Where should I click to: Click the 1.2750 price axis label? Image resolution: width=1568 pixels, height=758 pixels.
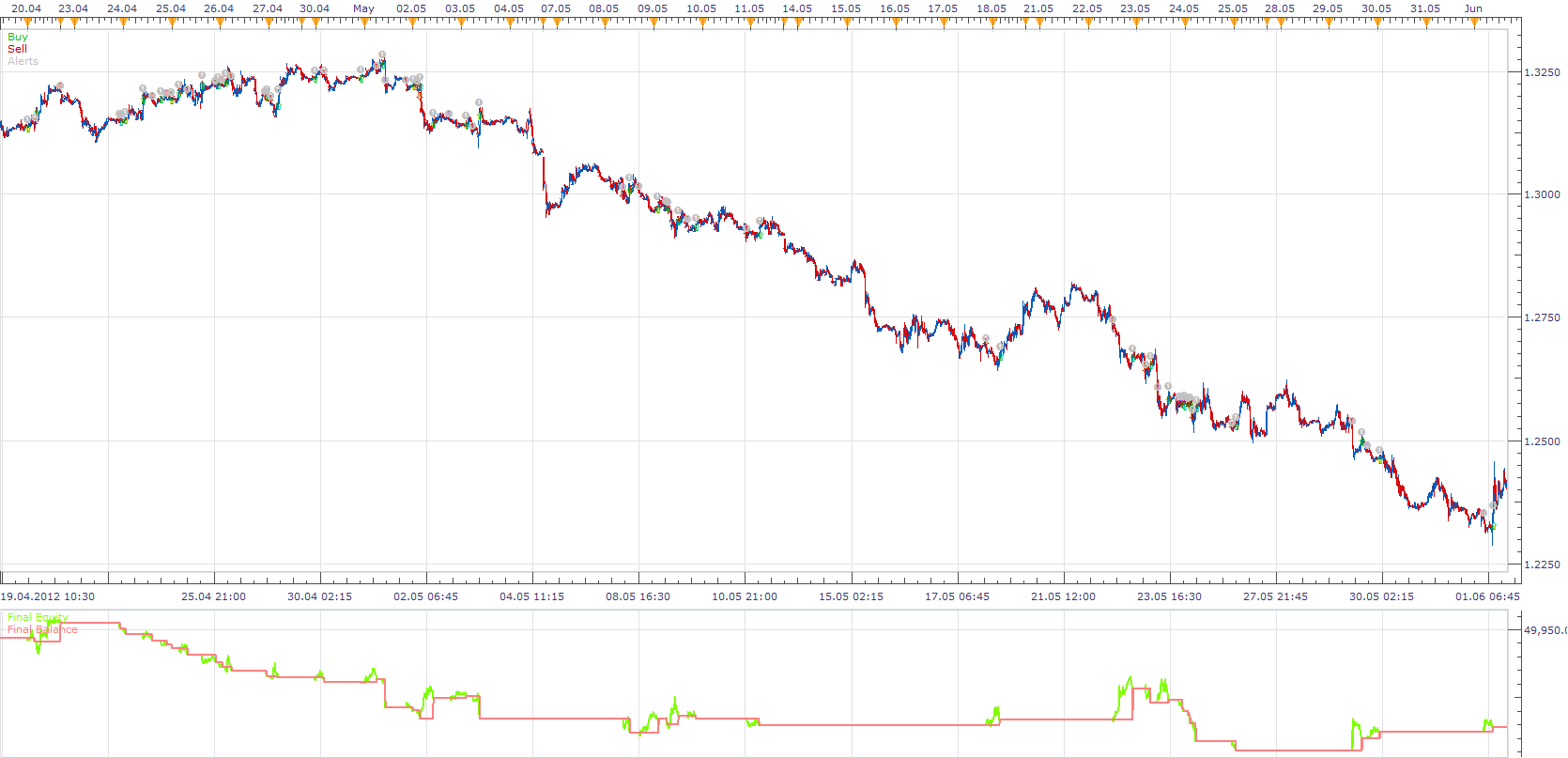[x=1542, y=317]
